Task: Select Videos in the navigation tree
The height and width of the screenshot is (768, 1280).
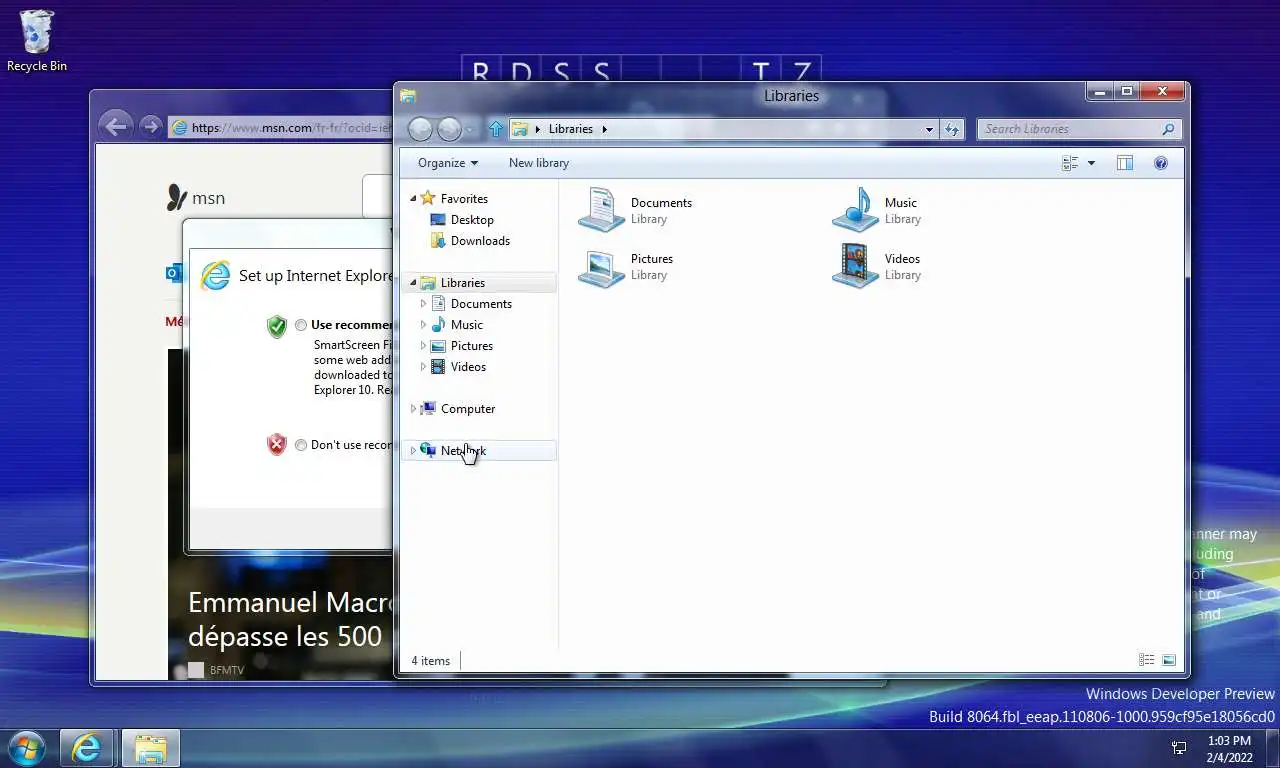Action: click(468, 367)
